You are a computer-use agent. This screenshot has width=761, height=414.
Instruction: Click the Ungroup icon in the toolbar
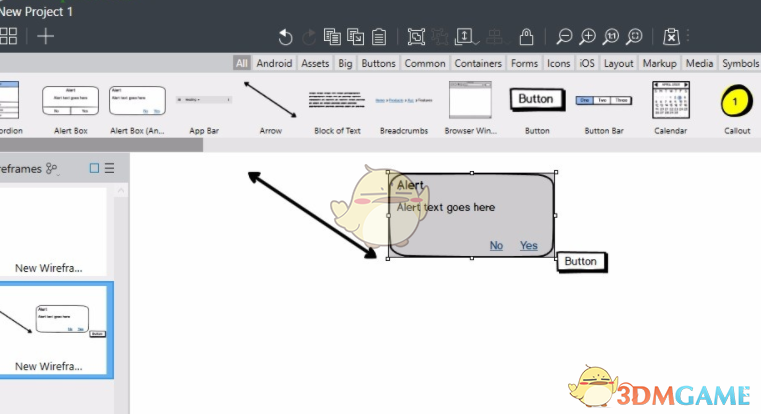tap(440, 37)
